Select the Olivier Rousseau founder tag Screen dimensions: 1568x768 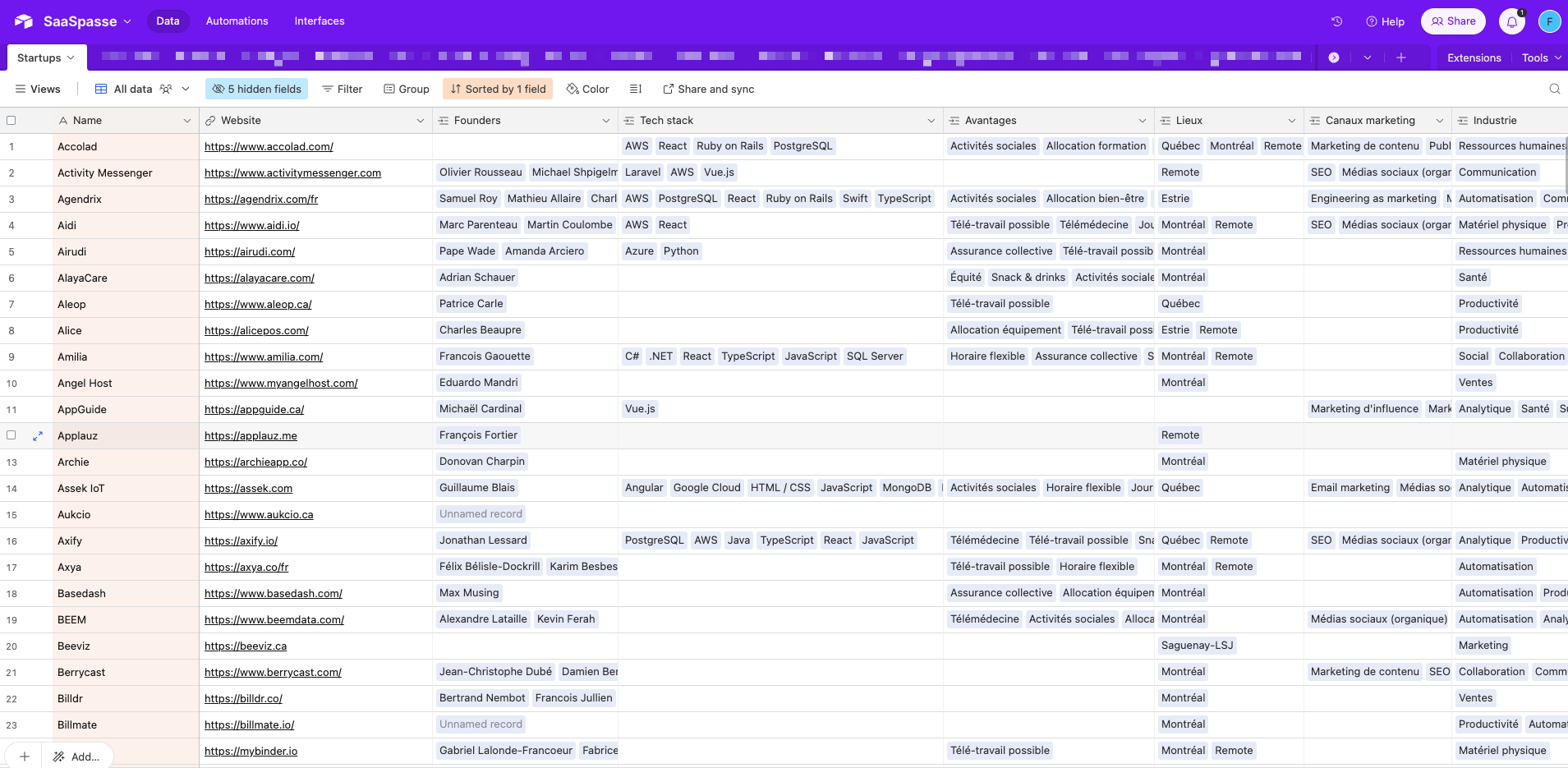point(481,172)
